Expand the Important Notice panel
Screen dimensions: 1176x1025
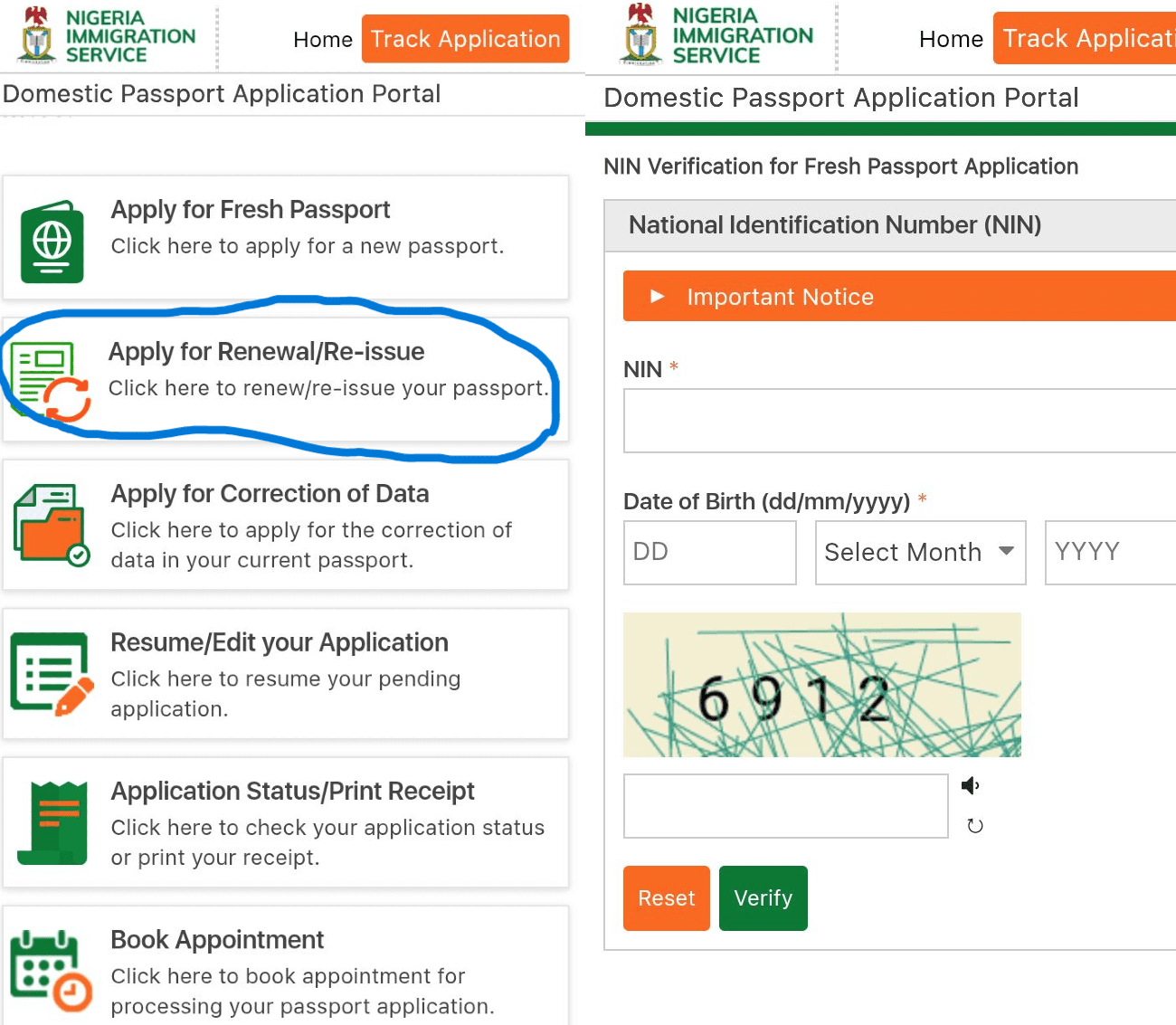tap(780, 296)
